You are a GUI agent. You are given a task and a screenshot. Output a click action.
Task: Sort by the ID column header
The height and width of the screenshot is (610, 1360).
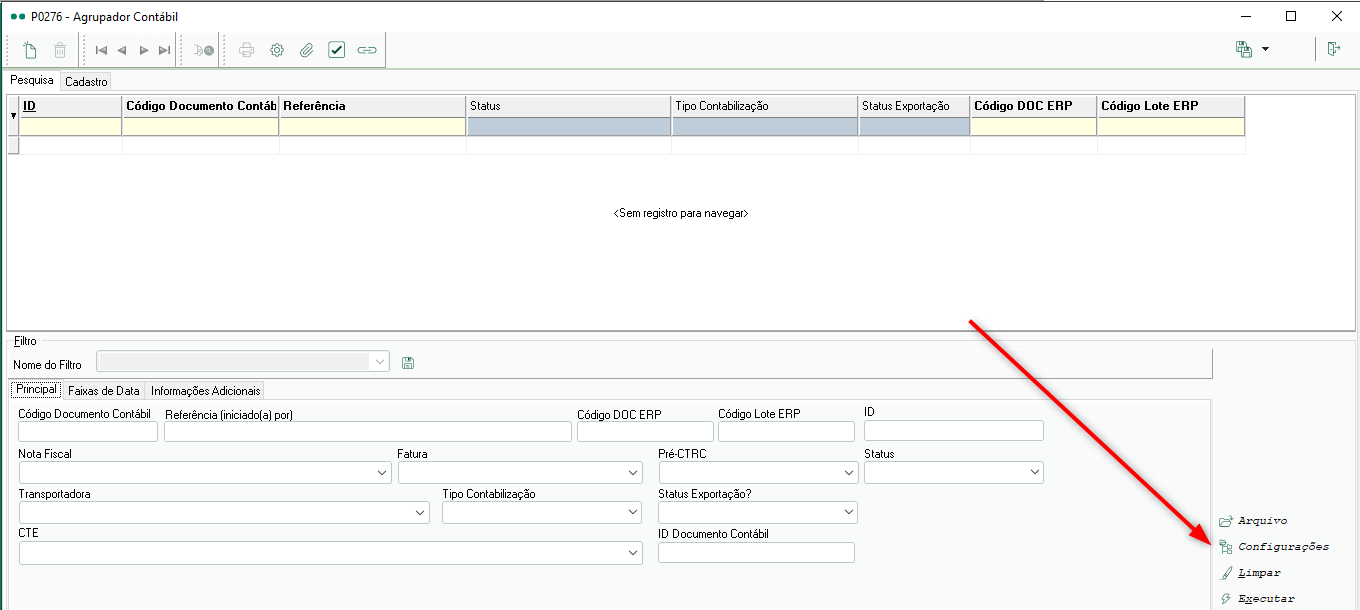pos(71,106)
